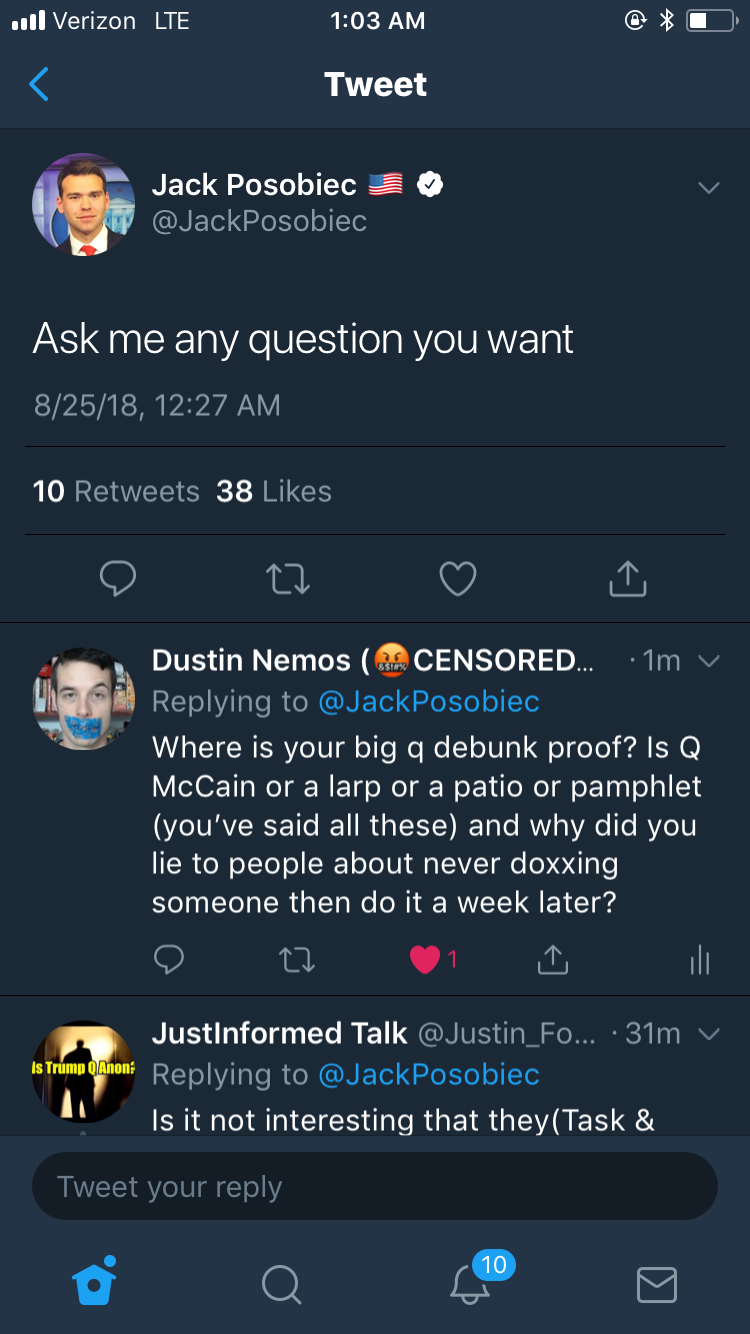Image resolution: width=750 pixels, height=1334 pixels.
Task: Go to the Home tab
Action: coord(95,1282)
